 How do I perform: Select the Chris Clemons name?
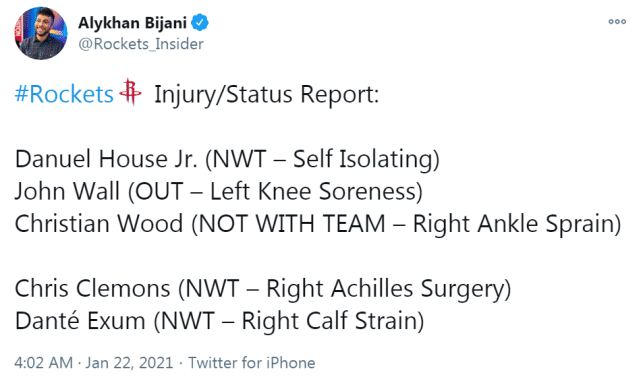coord(92,288)
